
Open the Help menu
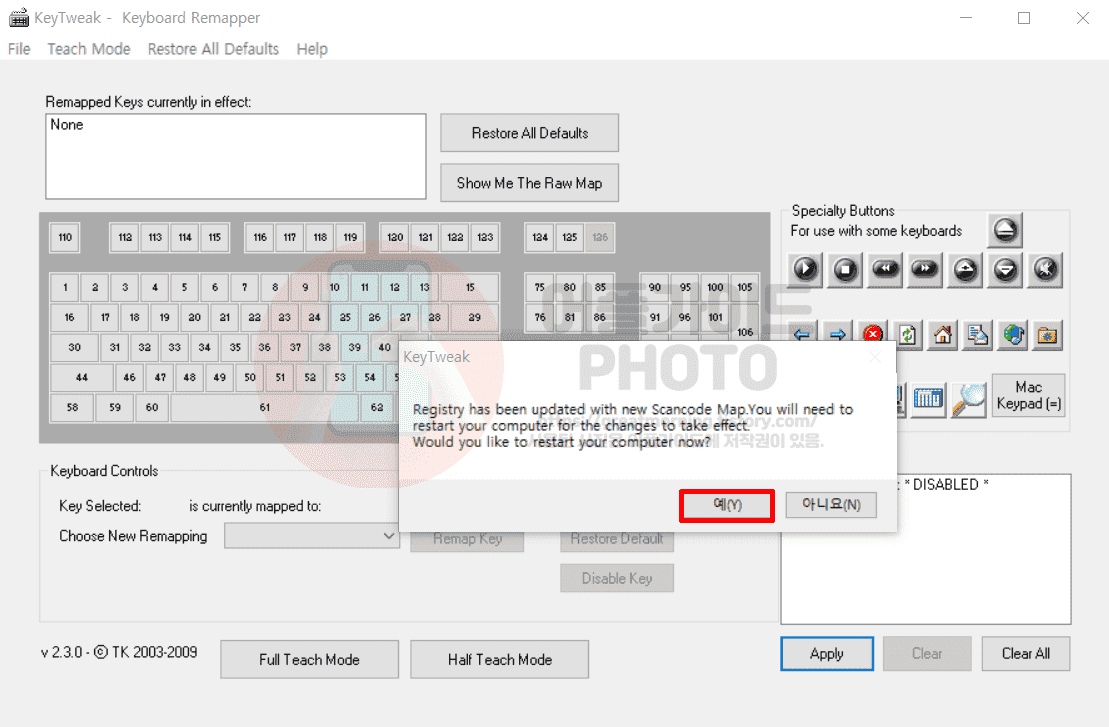[312, 49]
